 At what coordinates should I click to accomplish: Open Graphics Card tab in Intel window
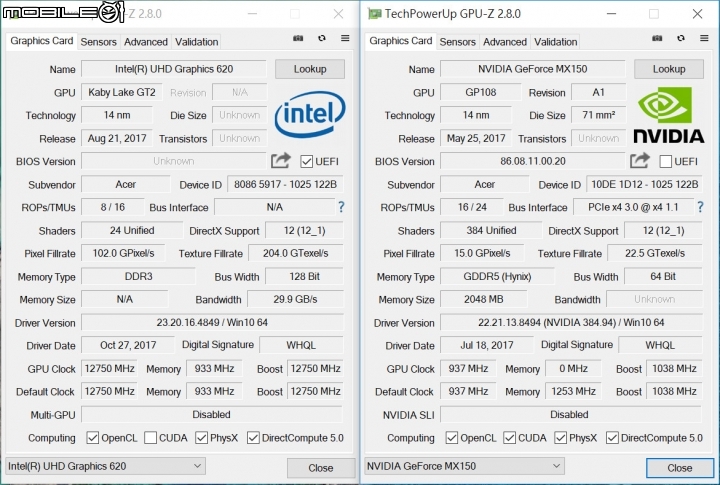pyautogui.click(x=41, y=41)
